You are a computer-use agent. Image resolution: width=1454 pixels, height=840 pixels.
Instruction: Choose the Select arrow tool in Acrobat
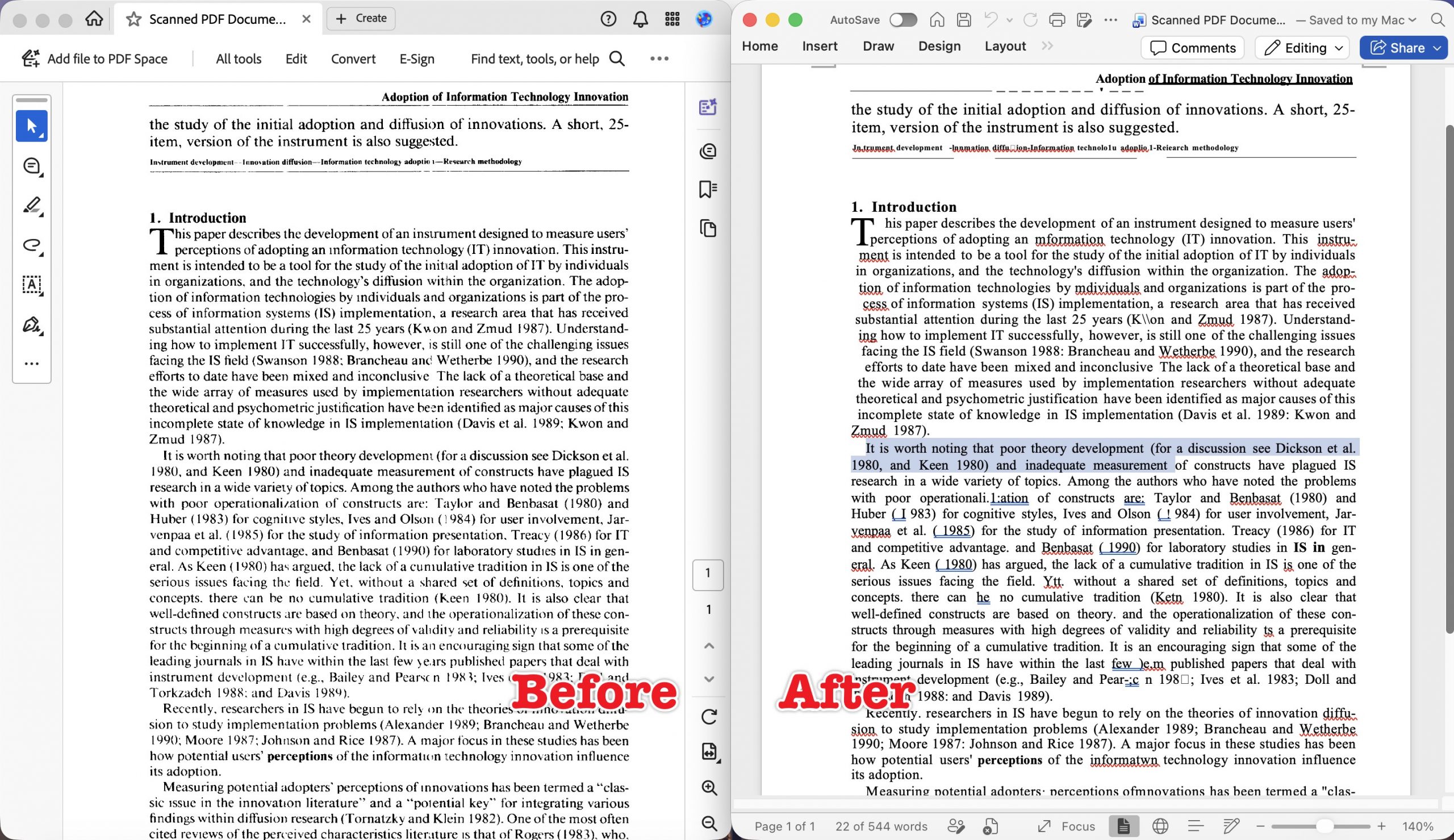32,126
